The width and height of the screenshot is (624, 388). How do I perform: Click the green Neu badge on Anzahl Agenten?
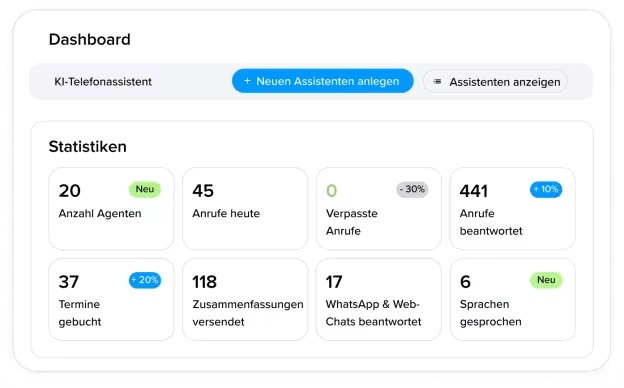145,189
